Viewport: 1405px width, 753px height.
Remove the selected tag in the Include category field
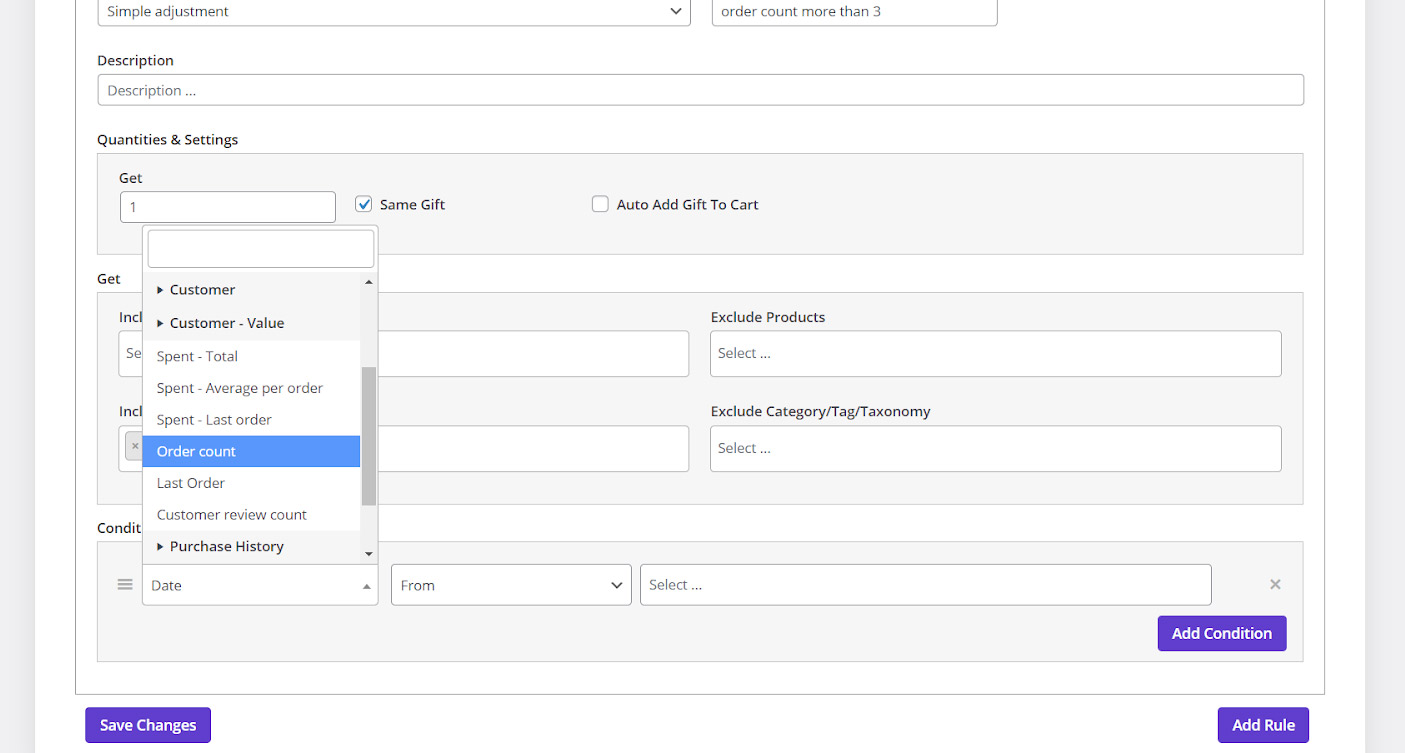coord(134,447)
